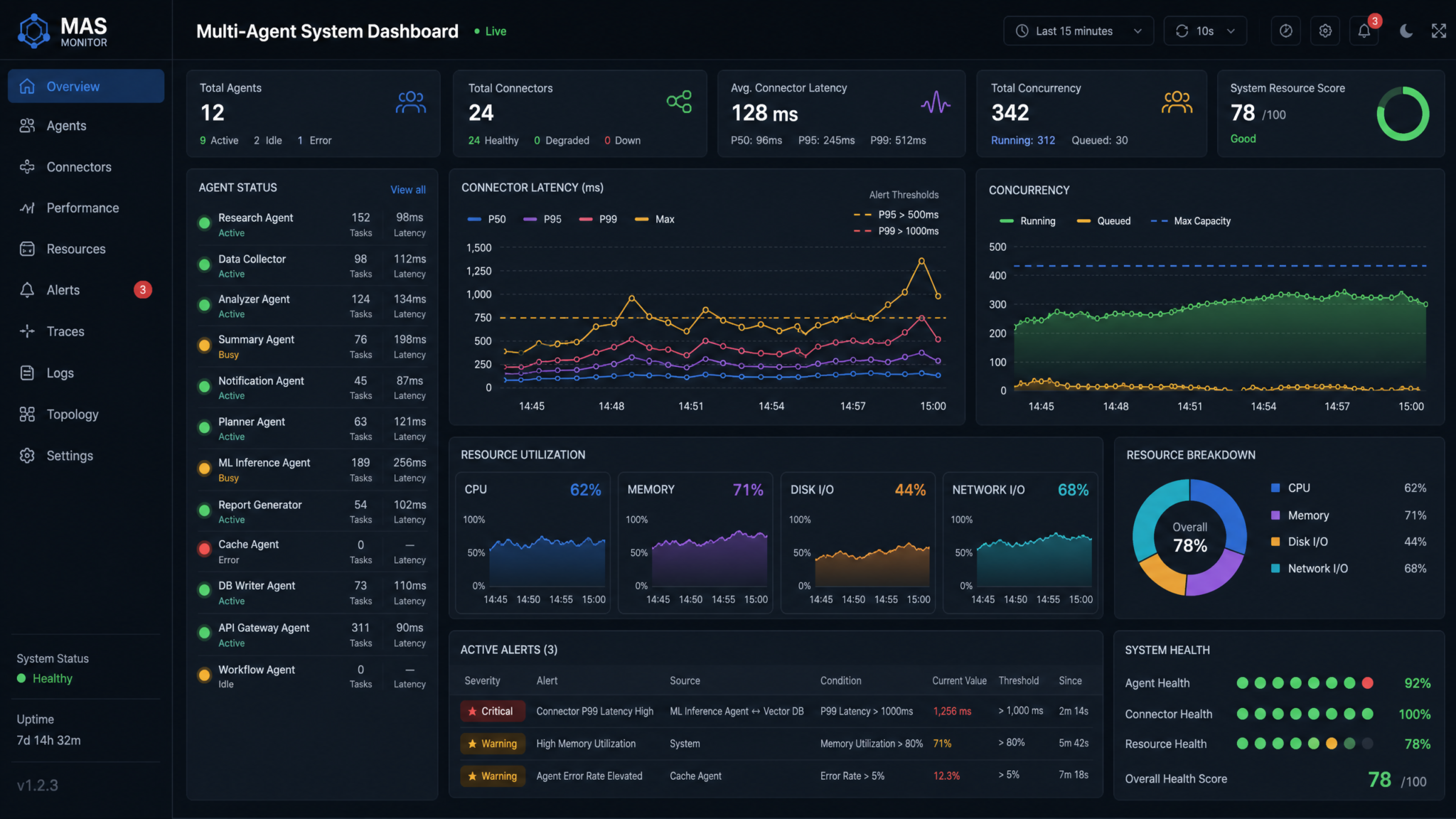Open the Last 15 minutes dropdown
Screen dimensions: 1456x819
(1078, 31)
